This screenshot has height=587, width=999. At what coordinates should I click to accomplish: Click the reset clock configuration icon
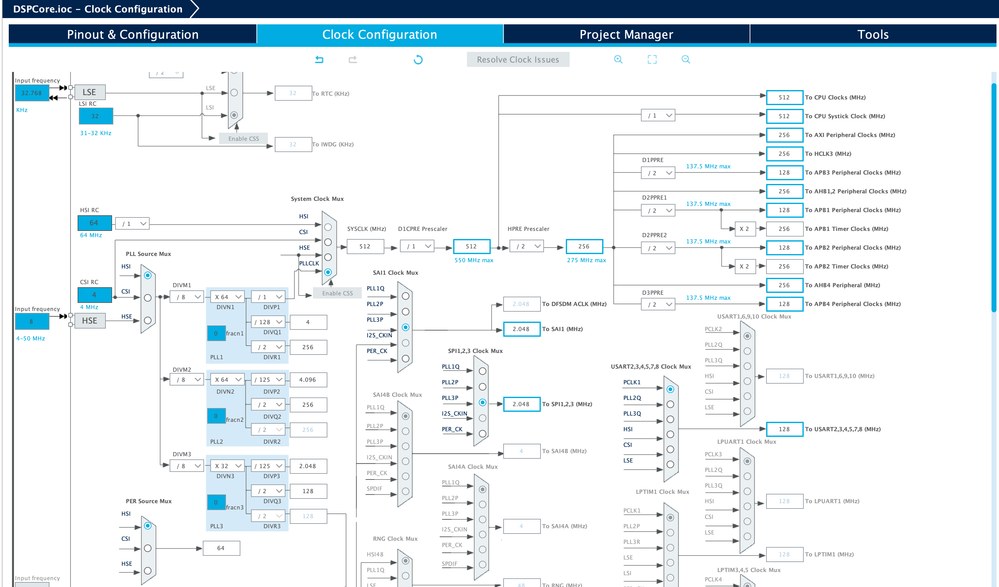[x=418, y=59]
